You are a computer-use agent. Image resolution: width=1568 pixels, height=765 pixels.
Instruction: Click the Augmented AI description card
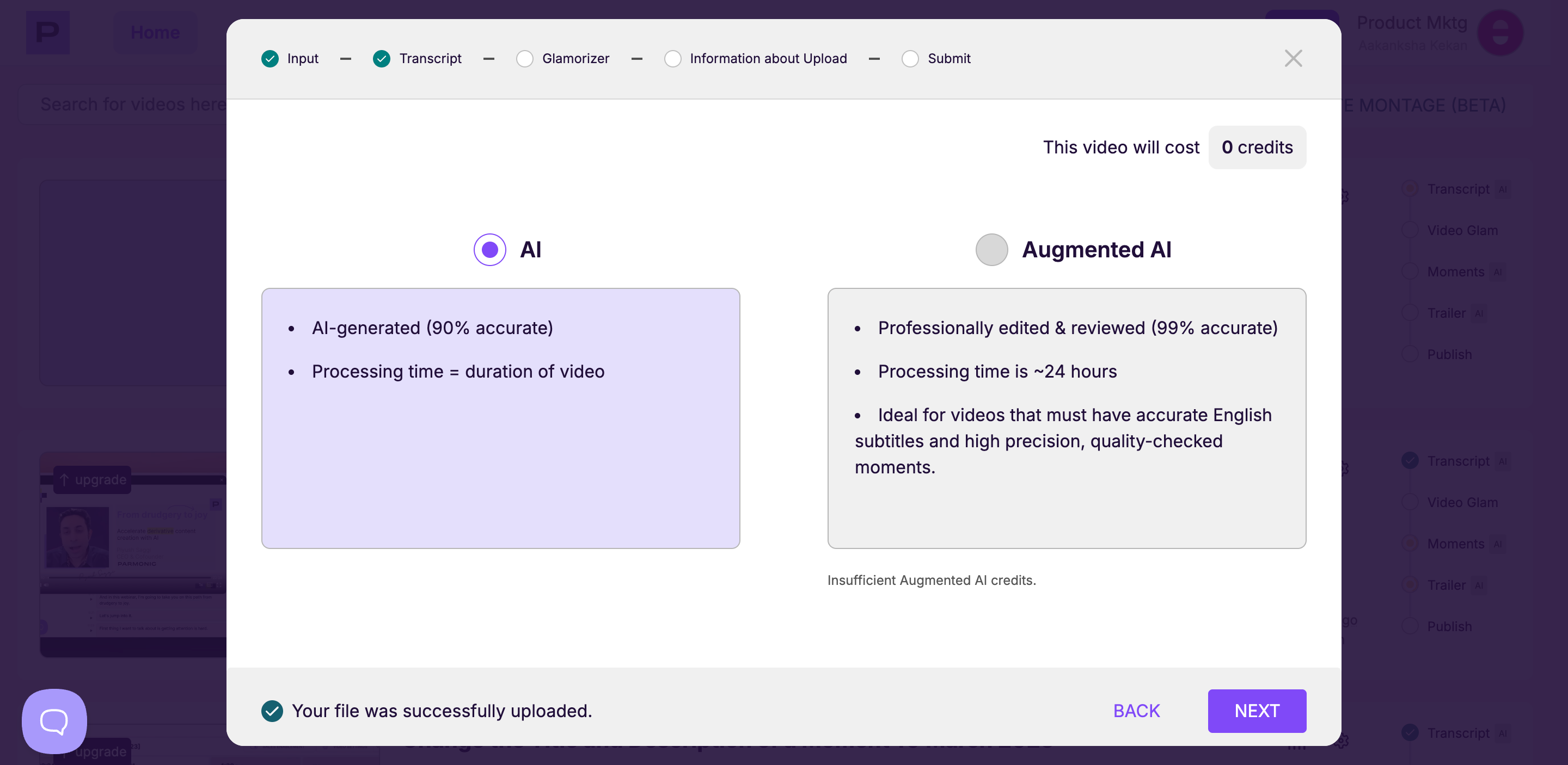tap(1066, 418)
